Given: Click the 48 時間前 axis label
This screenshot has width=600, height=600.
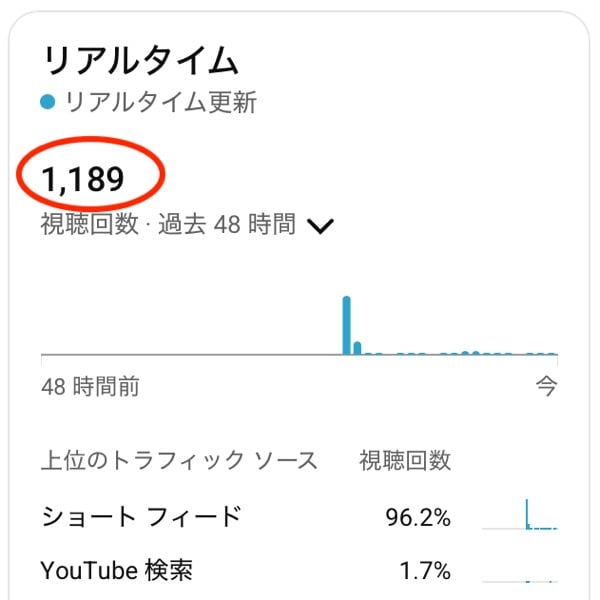Looking at the screenshot, I should [x=90, y=387].
